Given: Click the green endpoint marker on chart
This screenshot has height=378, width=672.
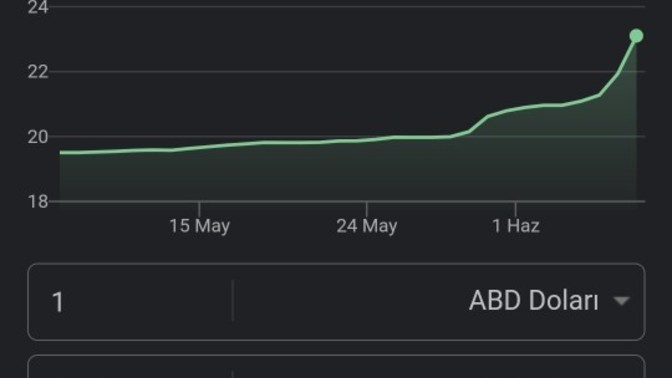Looking at the screenshot, I should (636, 36).
